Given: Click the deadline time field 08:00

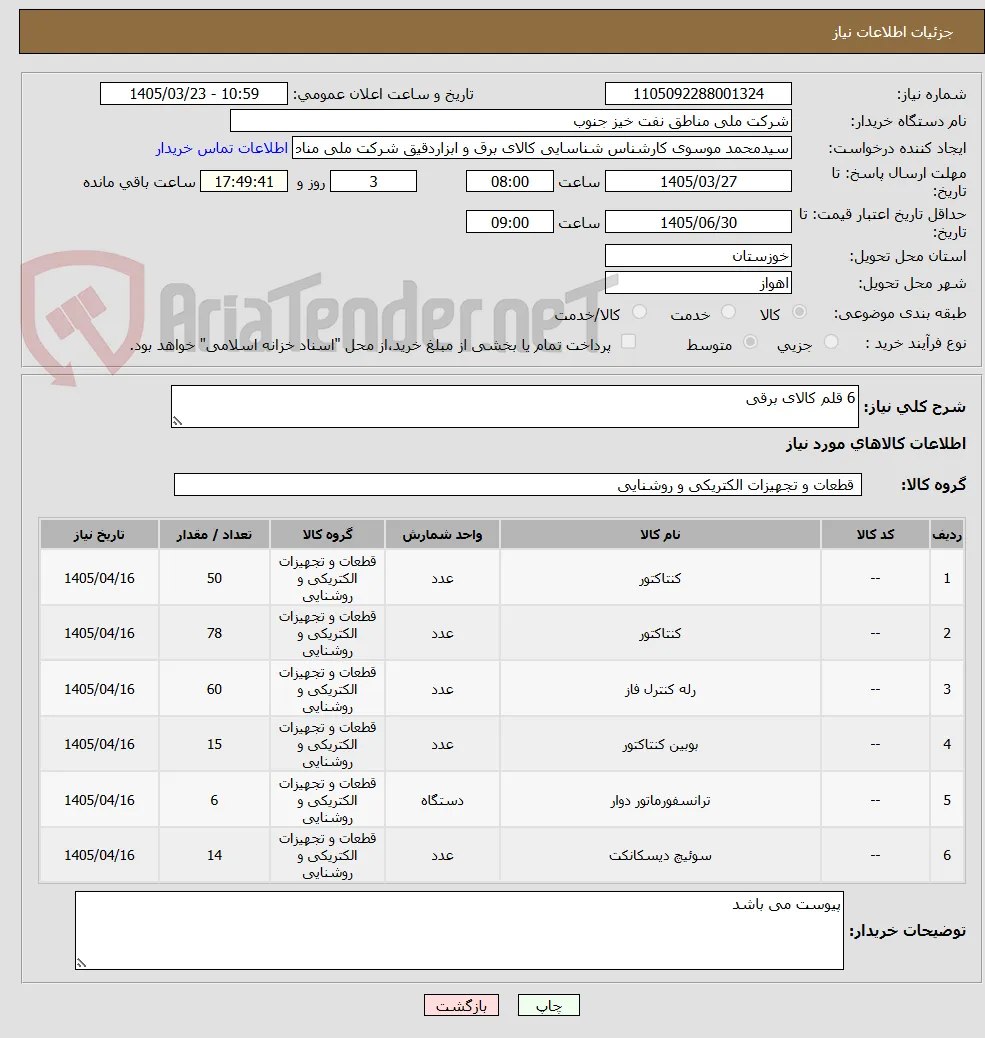Looking at the screenshot, I should (x=510, y=181).
